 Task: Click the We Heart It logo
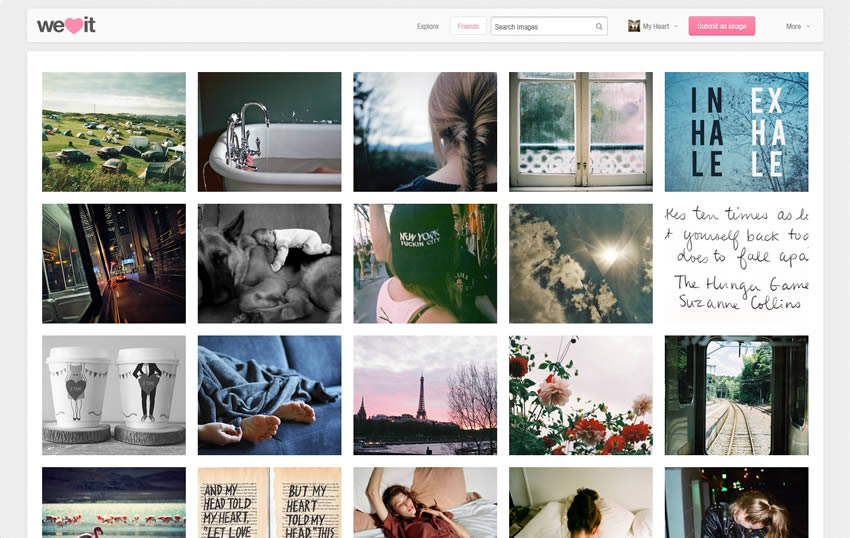coord(66,25)
